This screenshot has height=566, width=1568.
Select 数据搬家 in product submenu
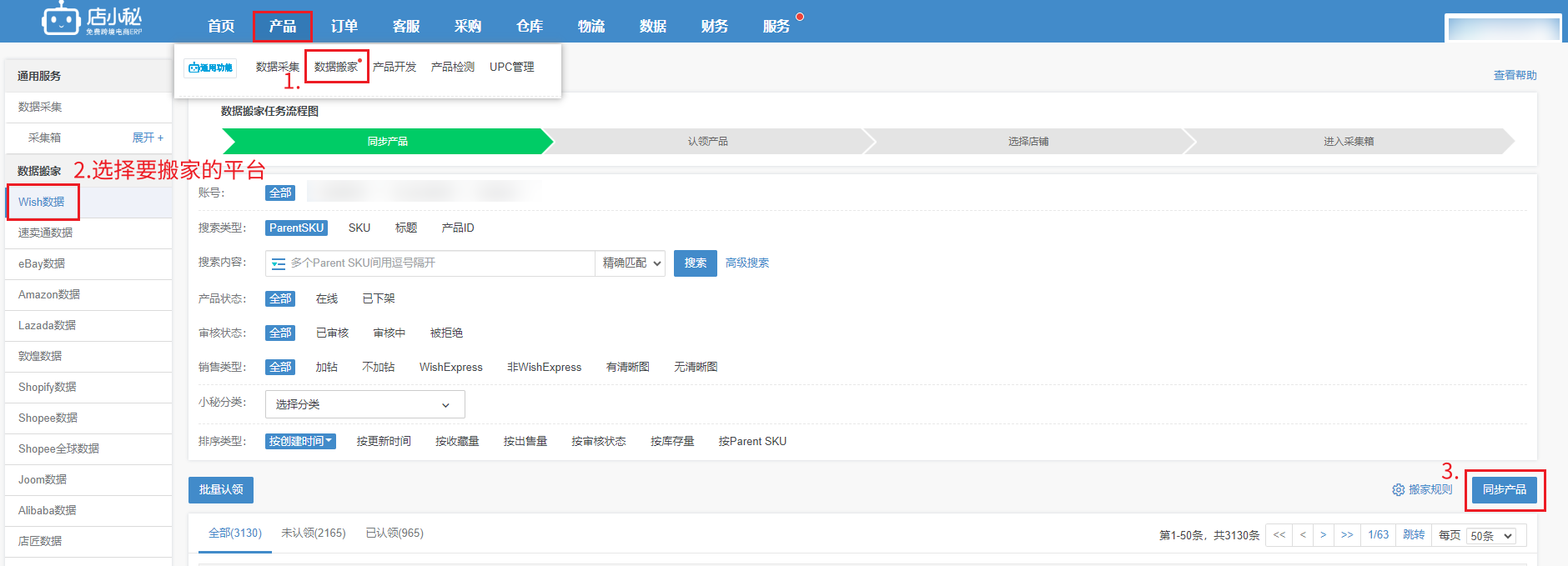coord(335,67)
